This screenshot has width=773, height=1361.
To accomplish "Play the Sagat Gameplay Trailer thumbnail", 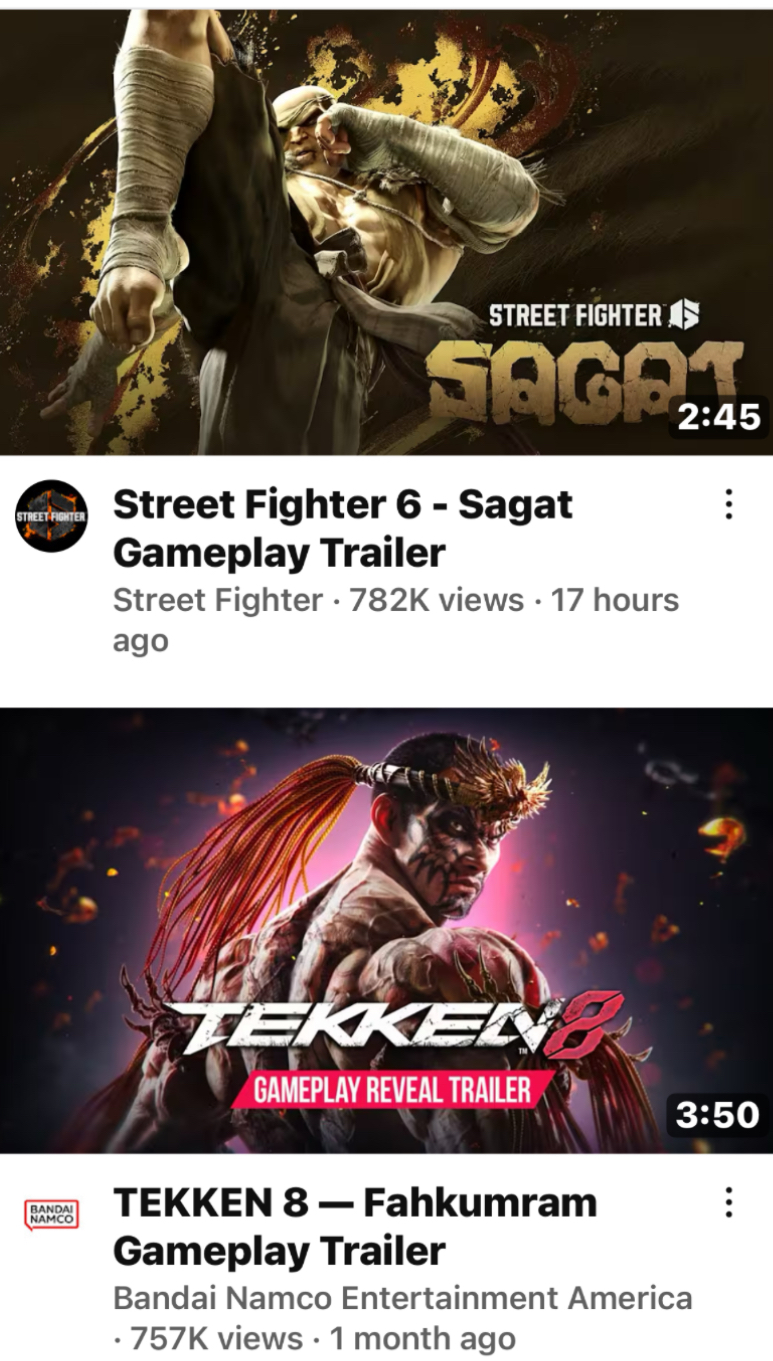I will click(386, 232).
